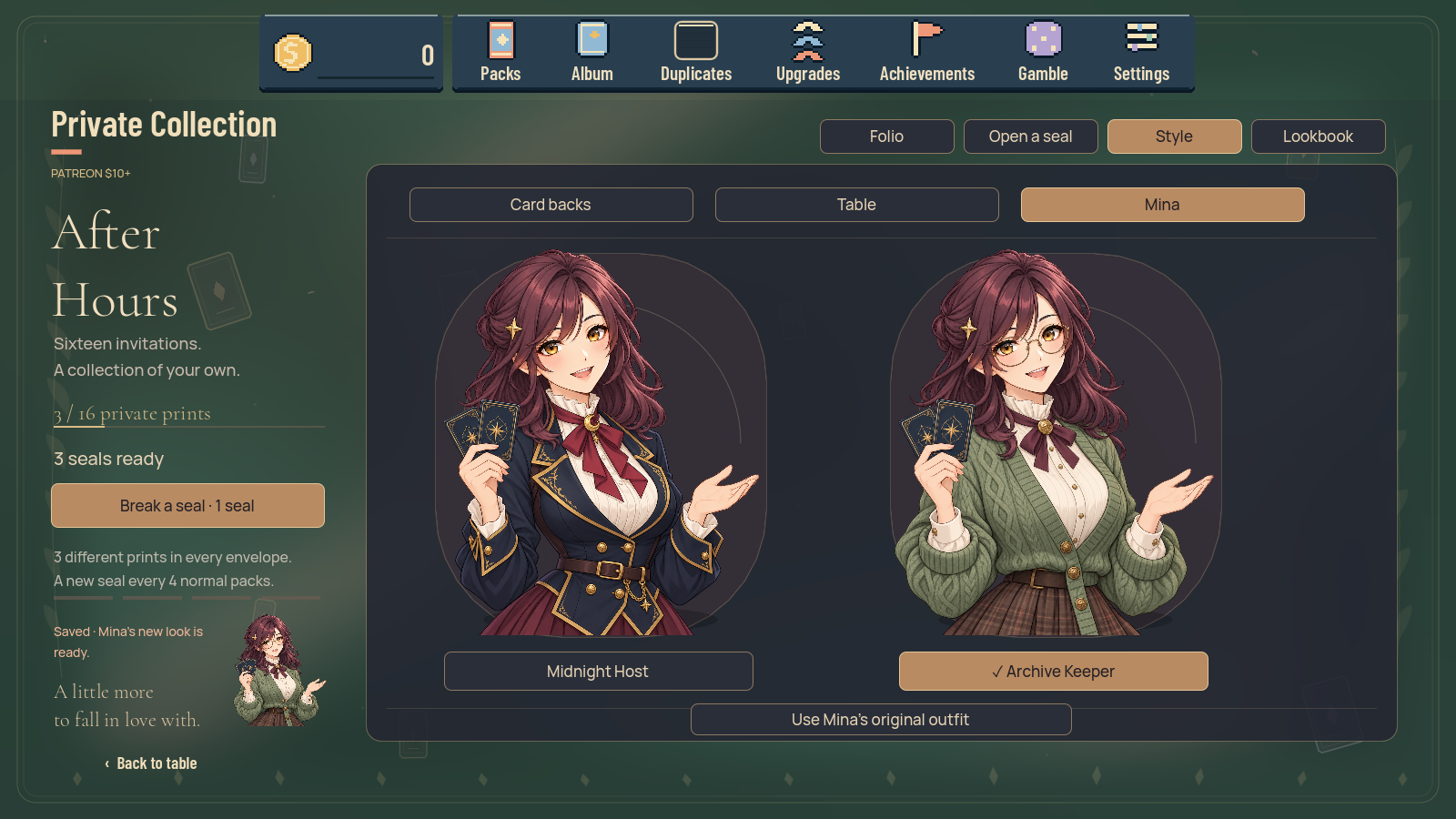The image size is (1456, 819).
Task: Switch to the Folio tab
Action: point(887,136)
